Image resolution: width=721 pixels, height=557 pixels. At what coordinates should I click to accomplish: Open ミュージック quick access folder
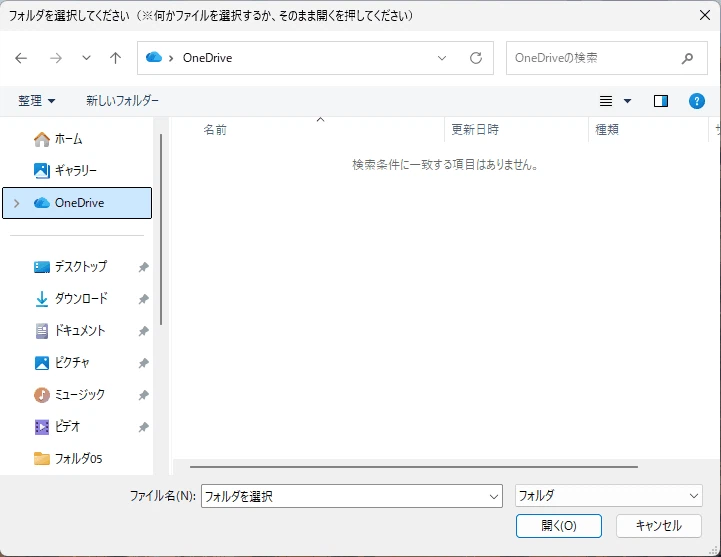(69, 395)
